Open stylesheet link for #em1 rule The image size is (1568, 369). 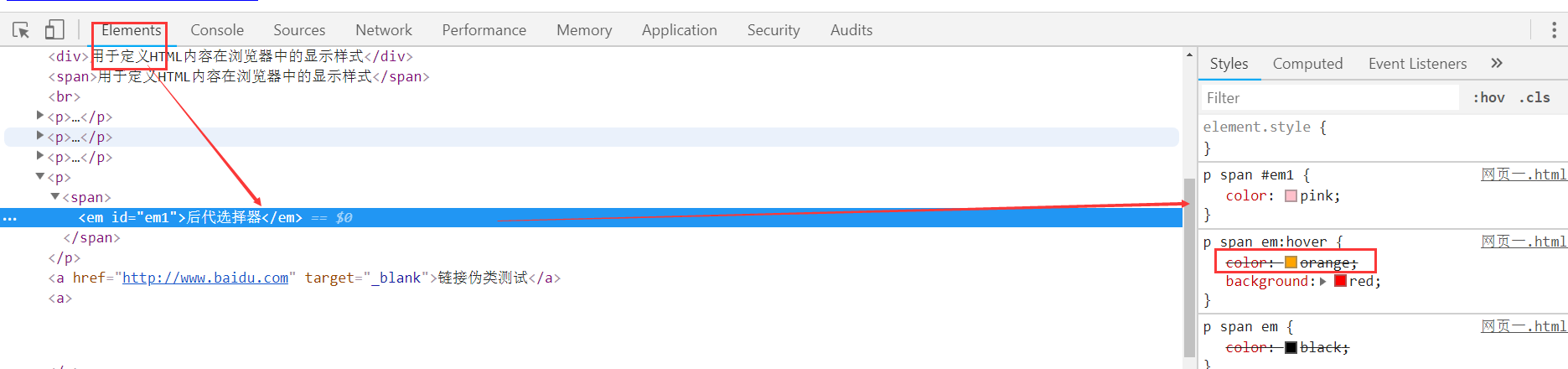pos(1523,174)
